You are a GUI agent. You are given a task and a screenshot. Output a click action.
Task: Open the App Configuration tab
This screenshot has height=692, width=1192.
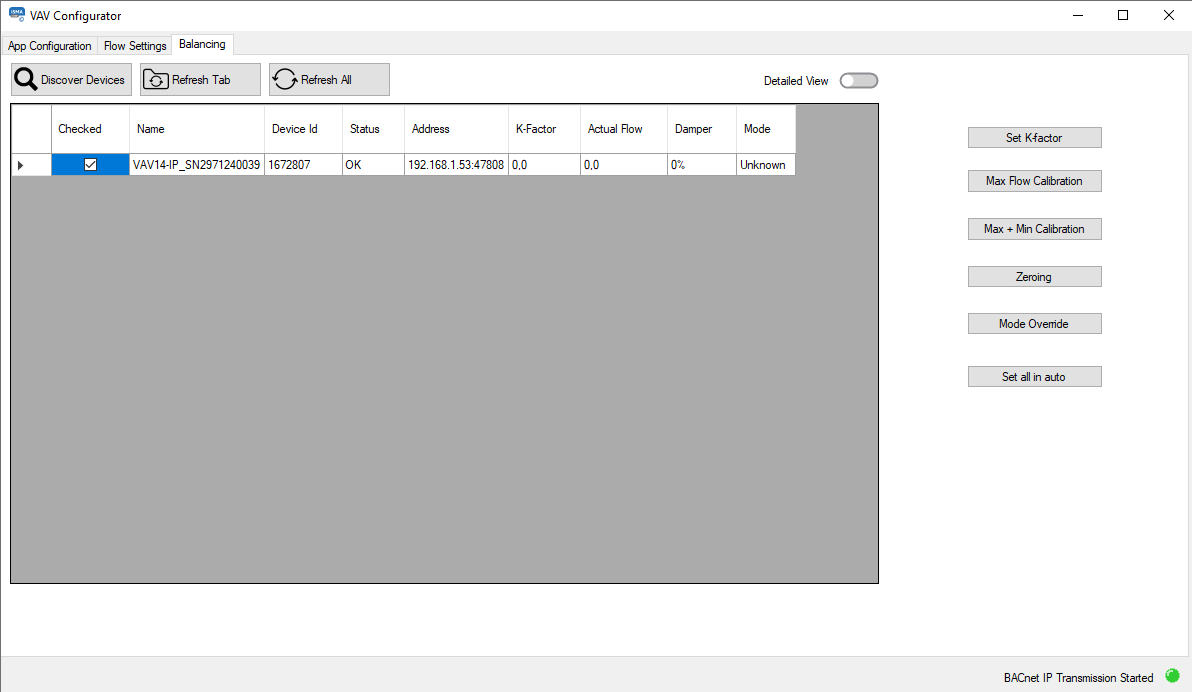click(49, 45)
